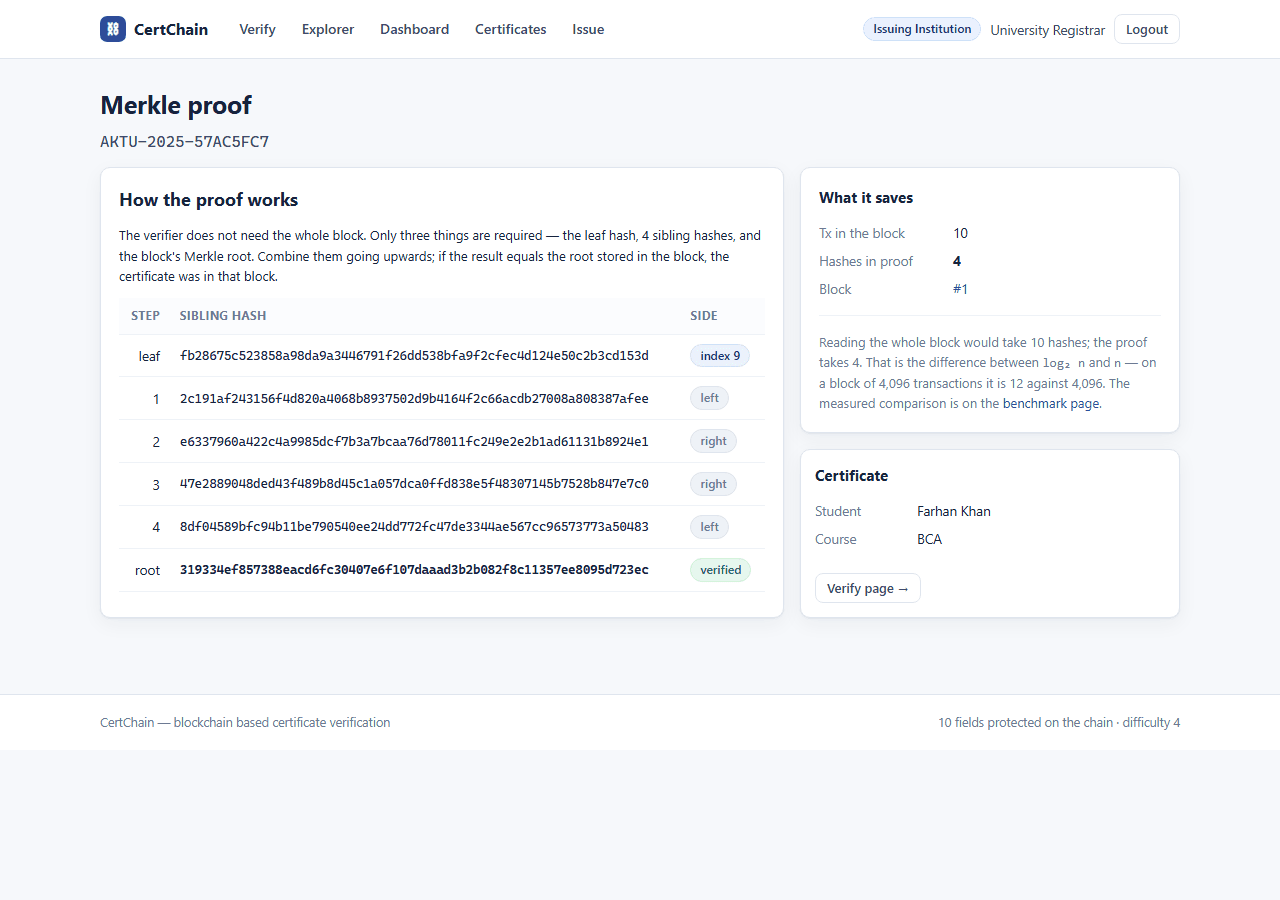Click the right badge in step 3 row
The width and height of the screenshot is (1280, 900).
pyautogui.click(x=713, y=484)
